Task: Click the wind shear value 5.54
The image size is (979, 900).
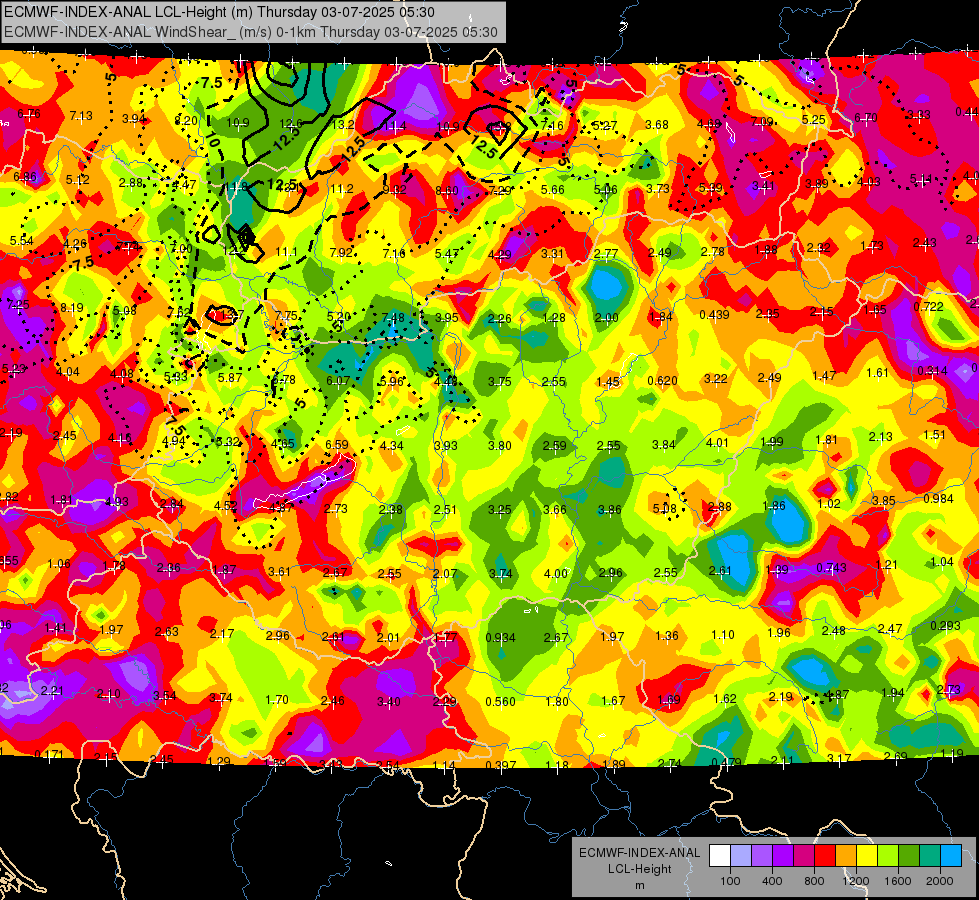Action: [x=21, y=240]
